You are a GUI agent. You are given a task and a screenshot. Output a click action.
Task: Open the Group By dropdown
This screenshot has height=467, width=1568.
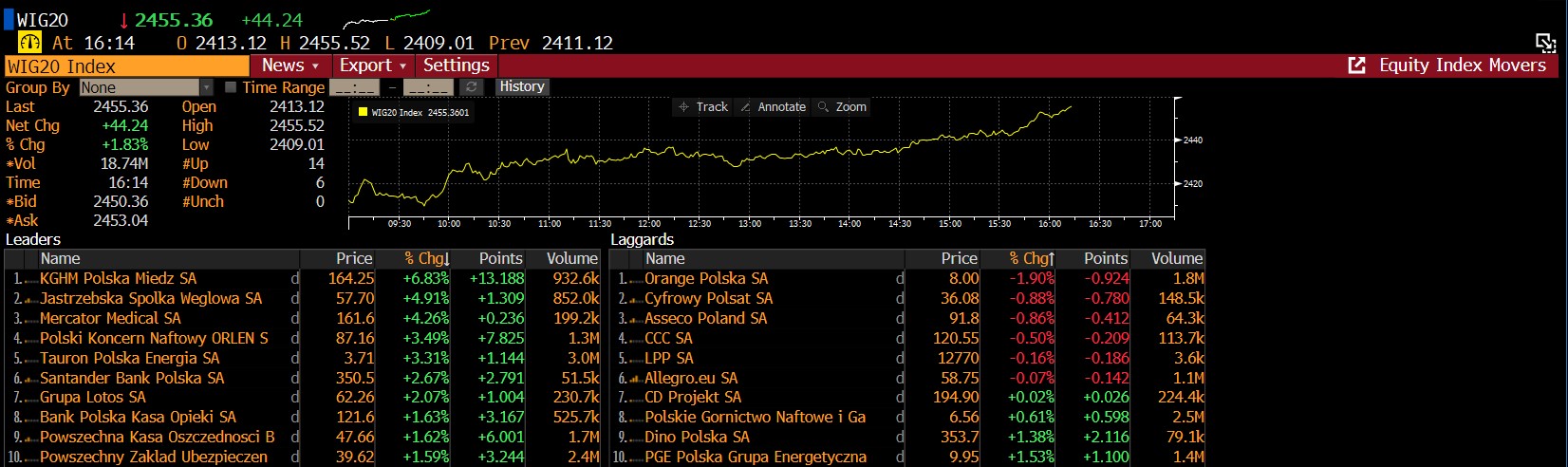[x=146, y=87]
